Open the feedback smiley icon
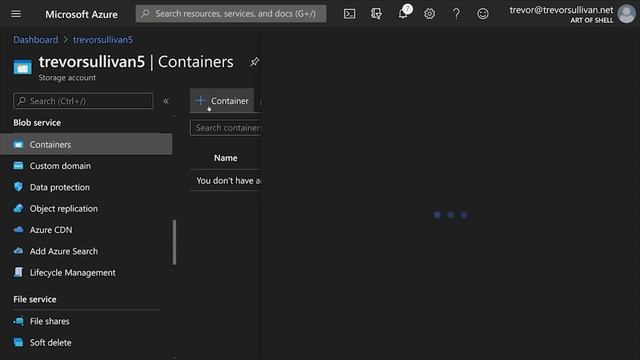Viewport: 640px width, 360px height. pos(483,14)
